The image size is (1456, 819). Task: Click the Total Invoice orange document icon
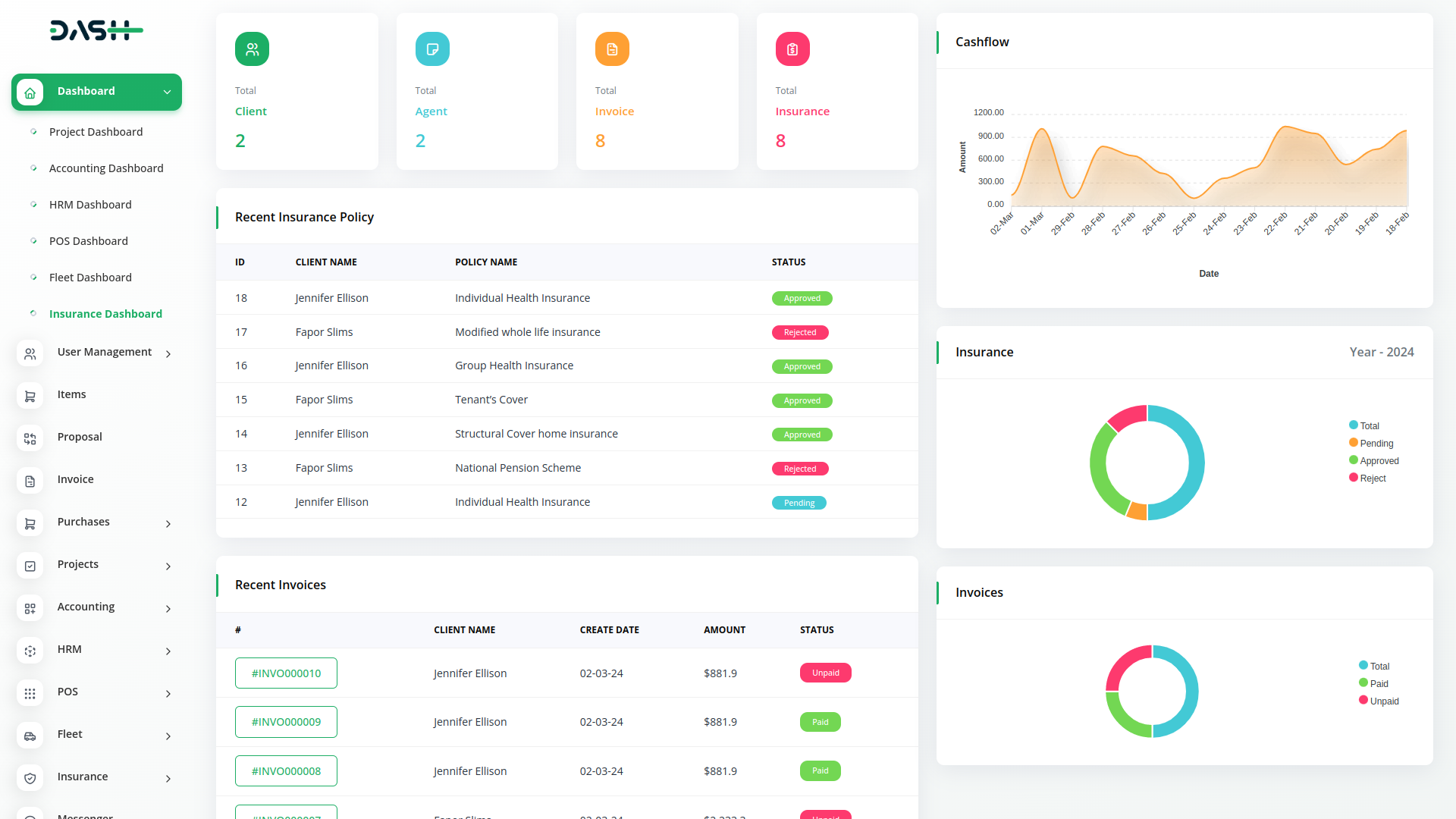click(x=612, y=49)
